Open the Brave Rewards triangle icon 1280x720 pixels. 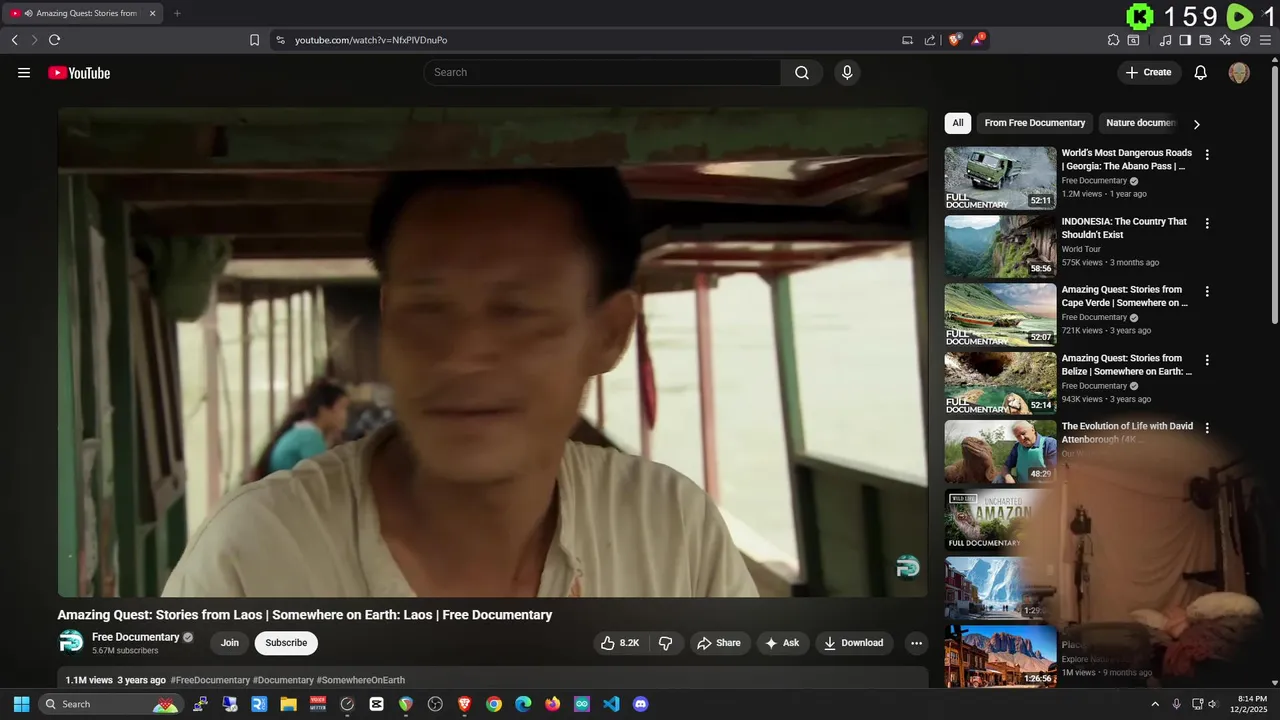click(x=978, y=40)
